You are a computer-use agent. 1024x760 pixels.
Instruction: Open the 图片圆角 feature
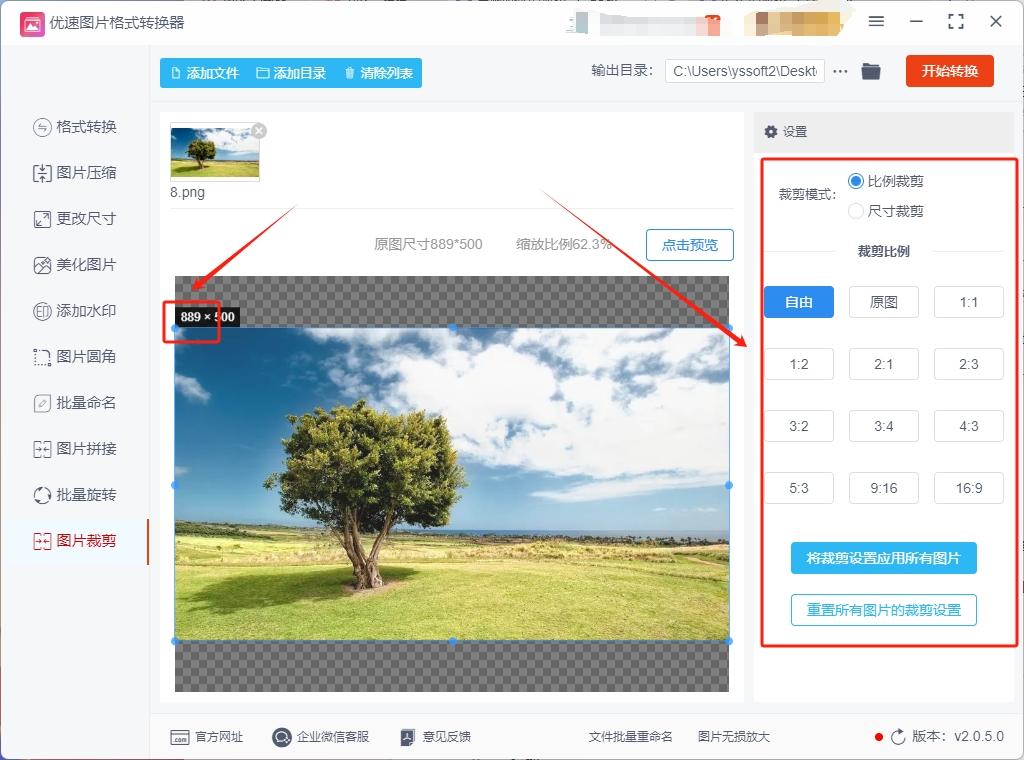click(x=75, y=357)
